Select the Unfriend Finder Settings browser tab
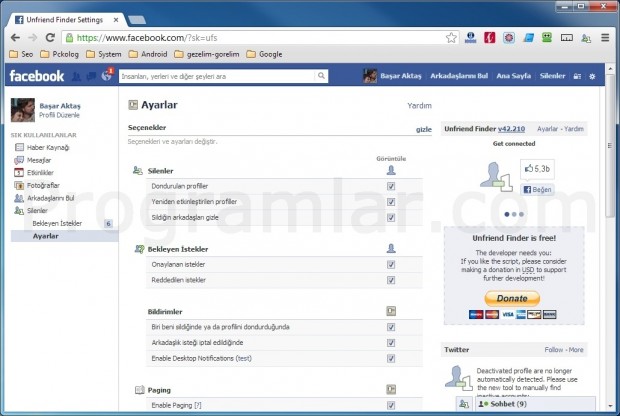Screen dimensions: 620x416 pyautogui.click(x=65, y=20)
